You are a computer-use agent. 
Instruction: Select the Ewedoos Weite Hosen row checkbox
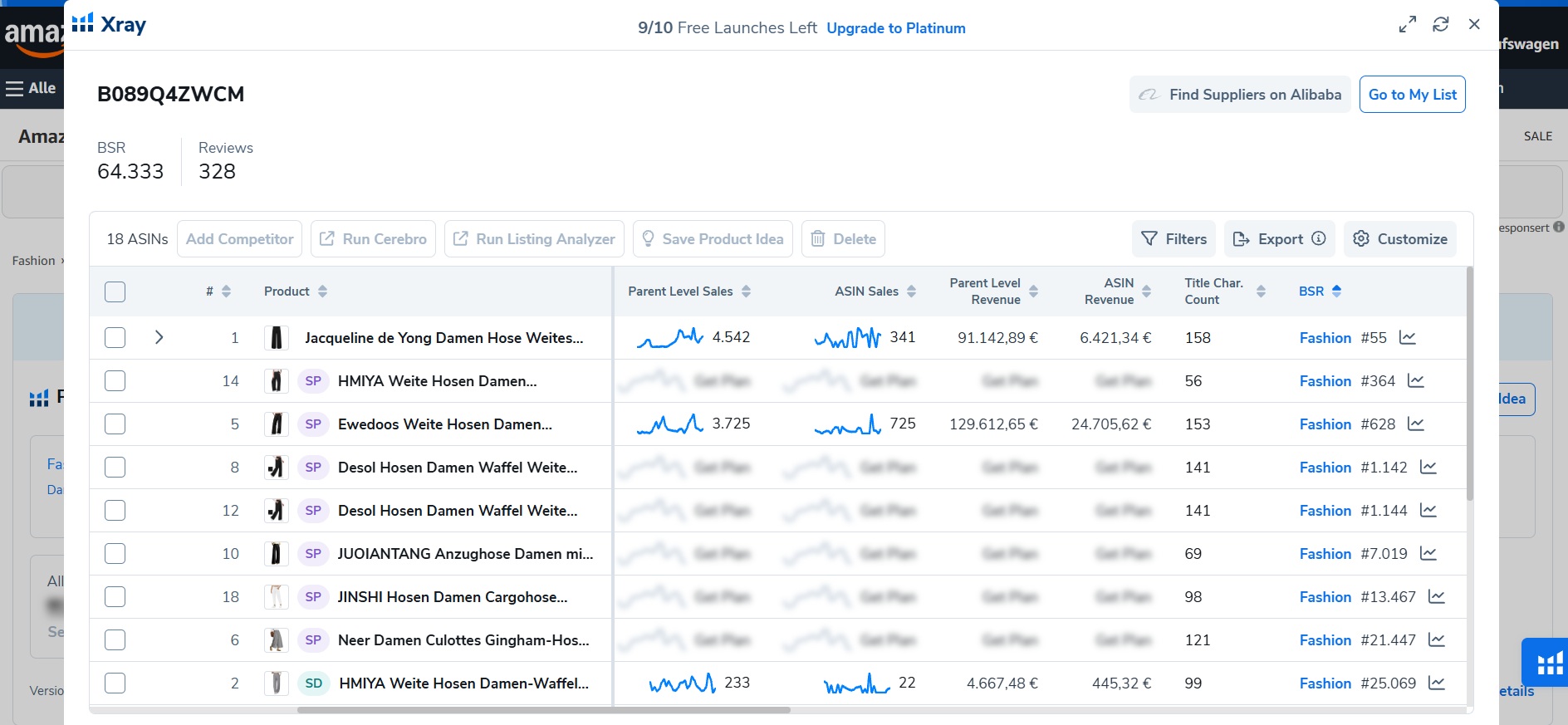click(x=115, y=424)
